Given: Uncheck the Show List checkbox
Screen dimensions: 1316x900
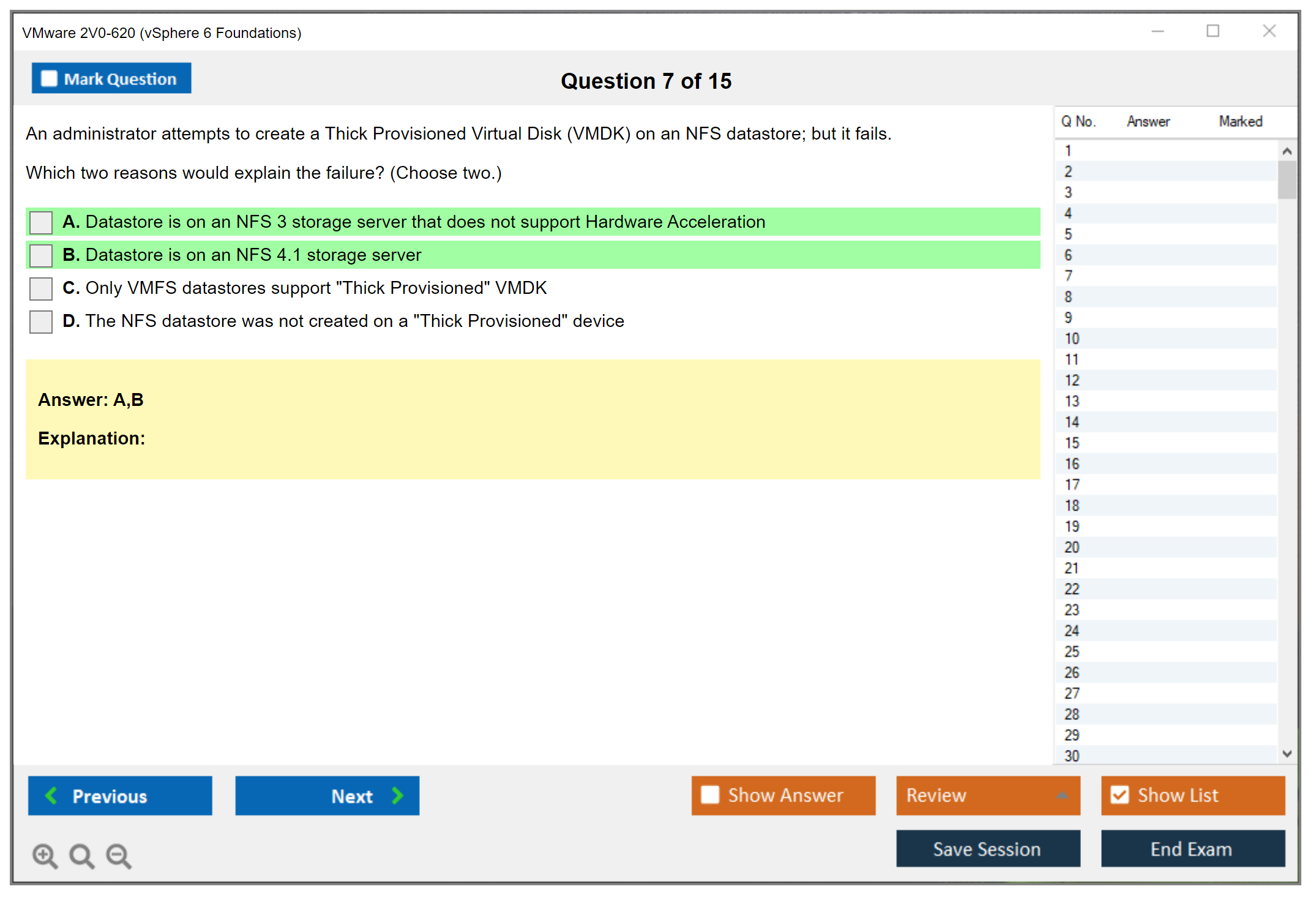Looking at the screenshot, I should pyautogui.click(x=1120, y=795).
